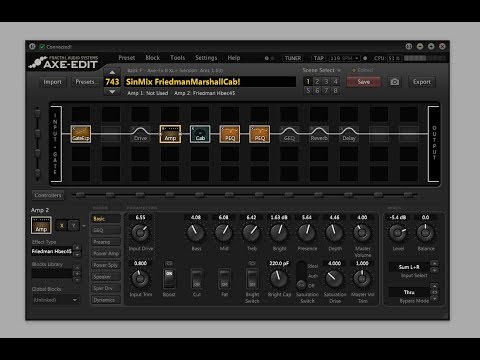This screenshot has width=480, height=360.
Task: Click the Effect Type up arrow
Action: click(x=77, y=248)
